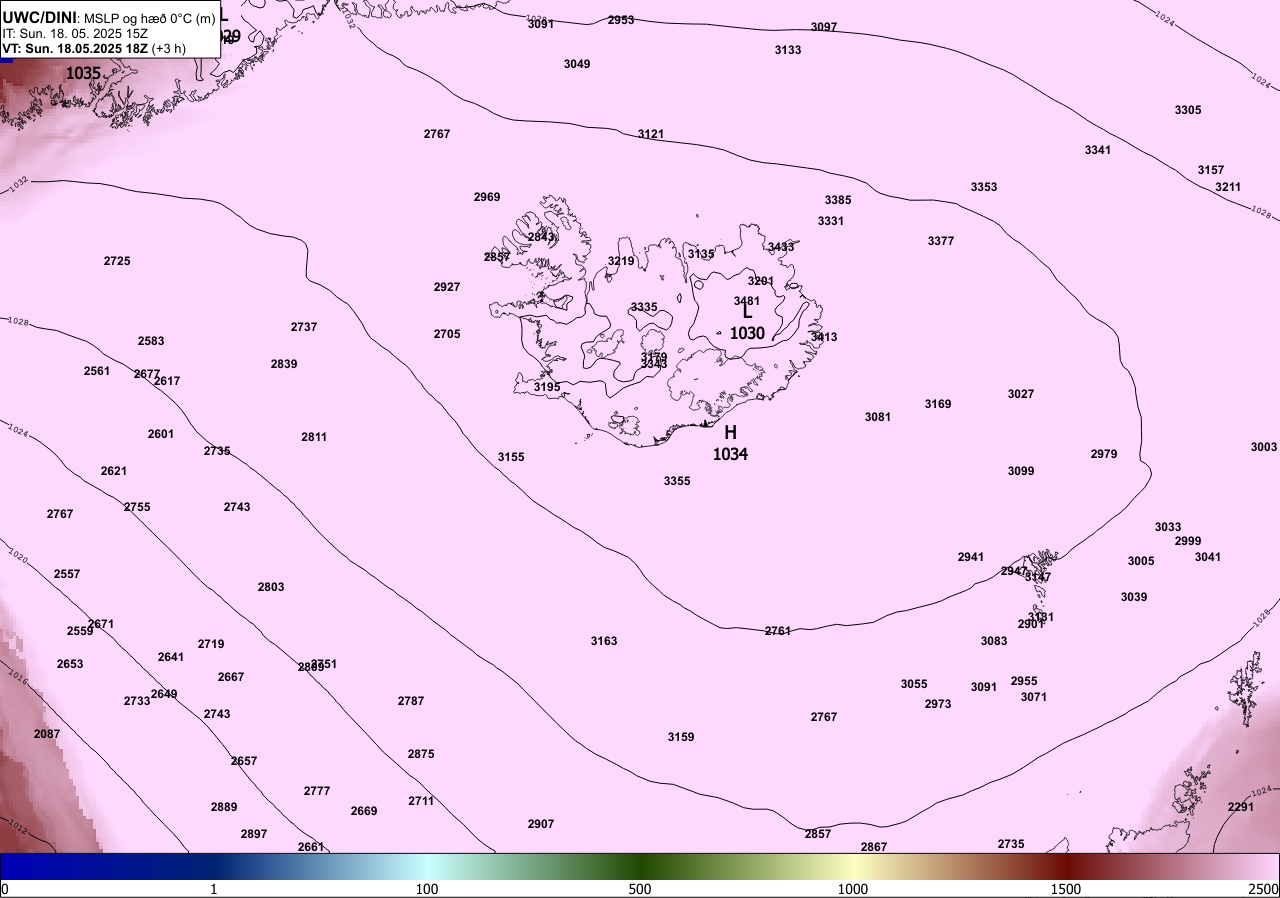Click the 1000 mark on the color scale
1280x898 pixels.
pyautogui.click(x=853, y=889)
